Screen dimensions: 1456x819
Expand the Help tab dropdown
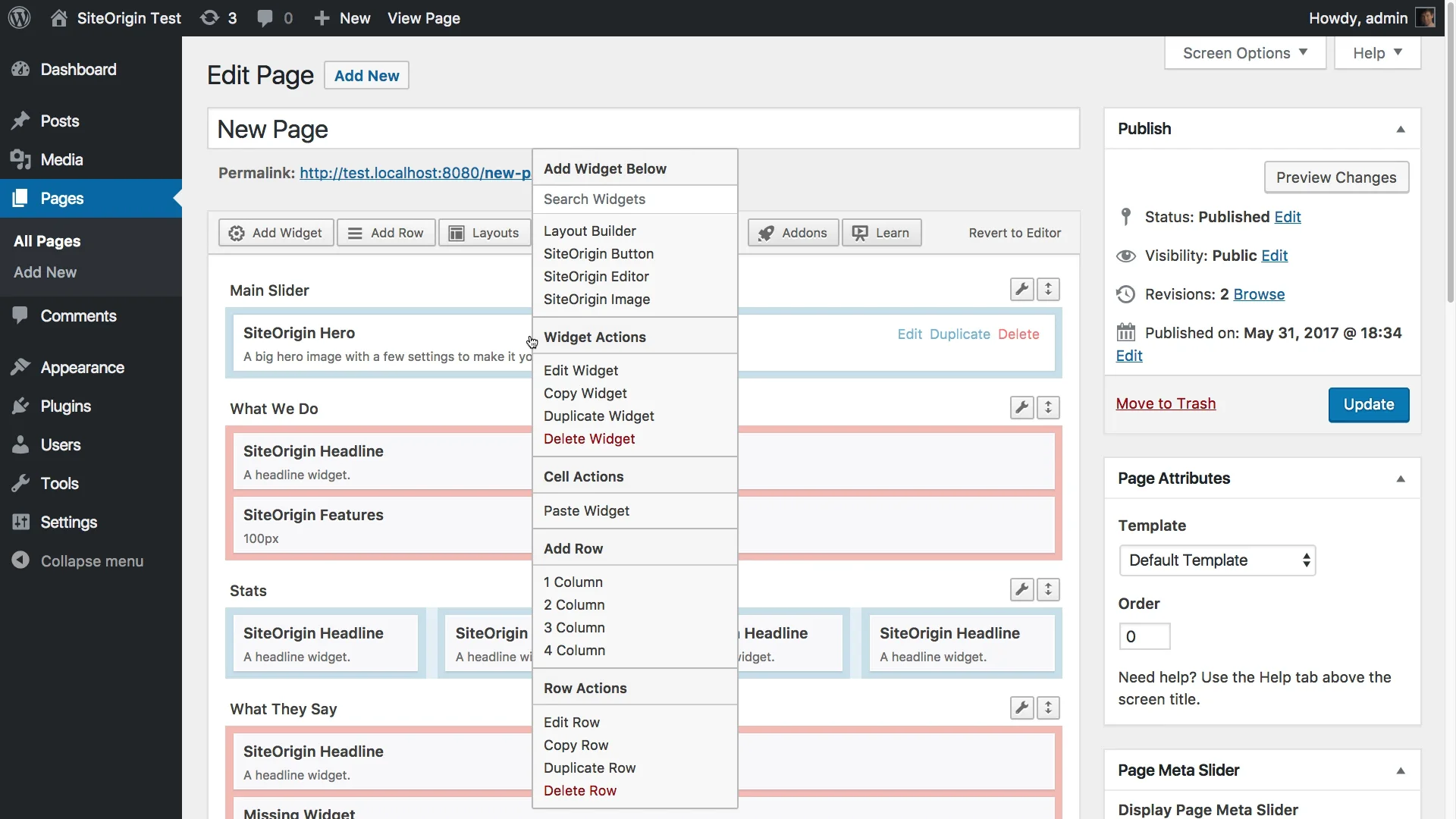pyautogui.click(x=1377, y=53)
